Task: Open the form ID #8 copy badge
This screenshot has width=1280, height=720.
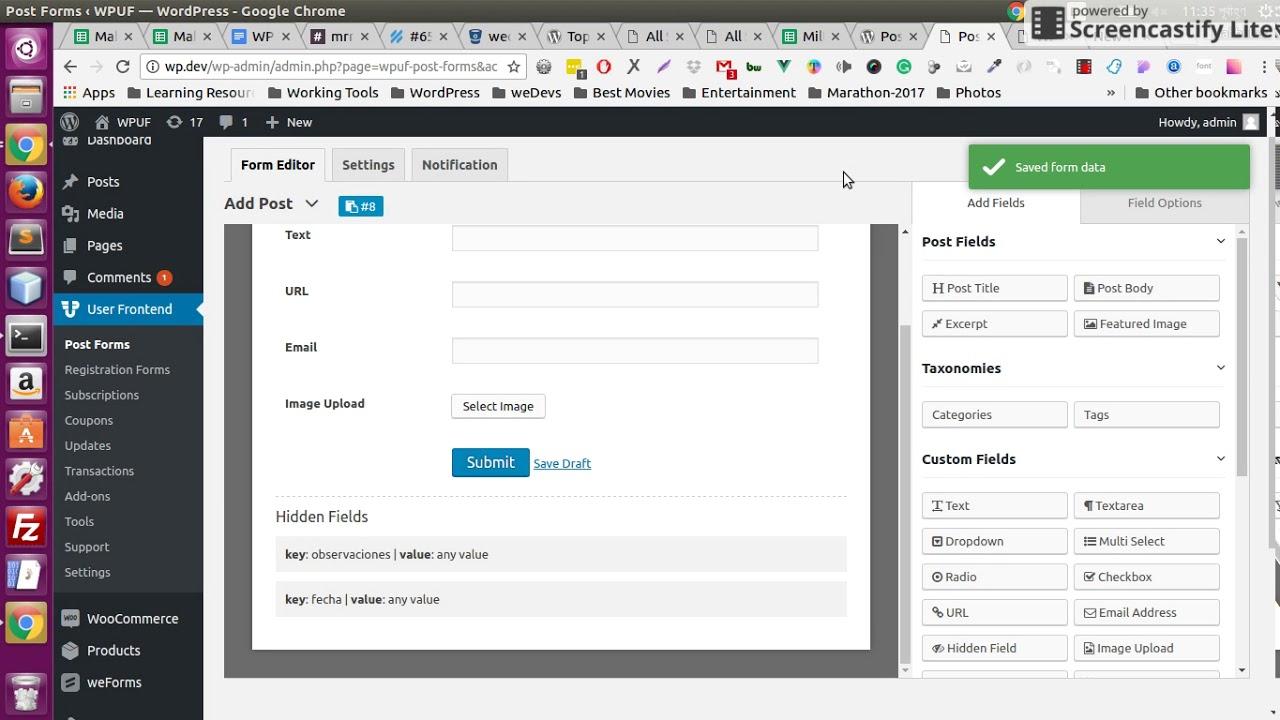Action: tap(360, 206)
